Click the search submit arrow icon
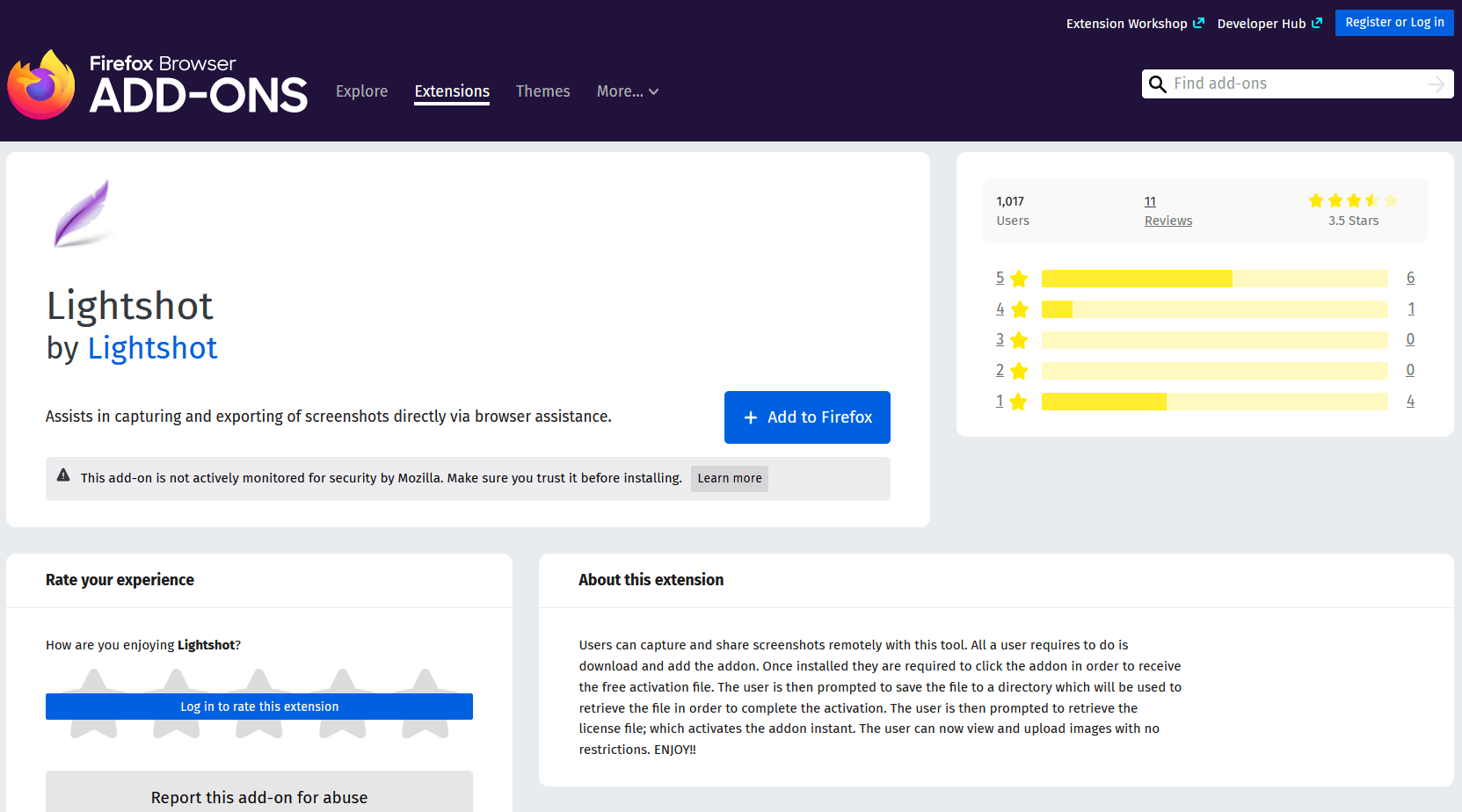The width and height of the screenshot is (1462, 812). point(1436,84)
